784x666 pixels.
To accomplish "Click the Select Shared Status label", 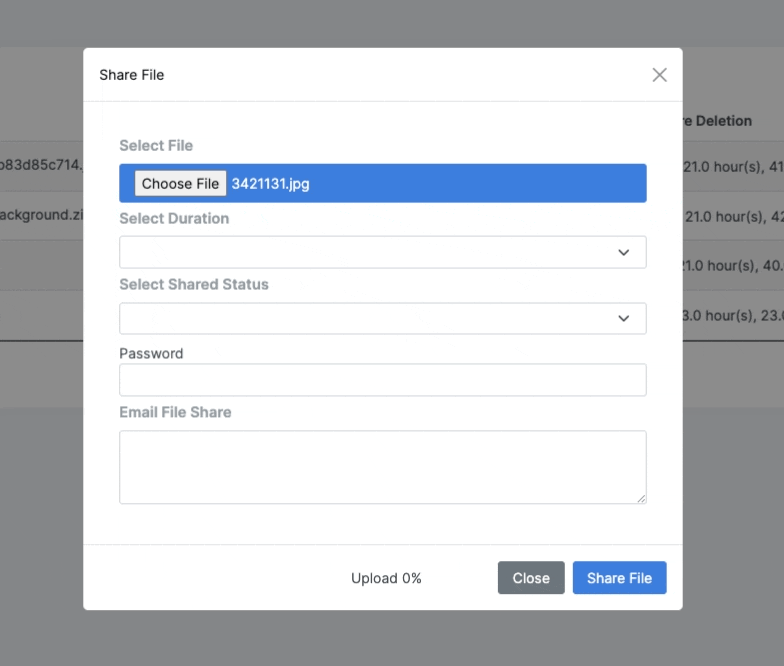I will pos(194,284).
